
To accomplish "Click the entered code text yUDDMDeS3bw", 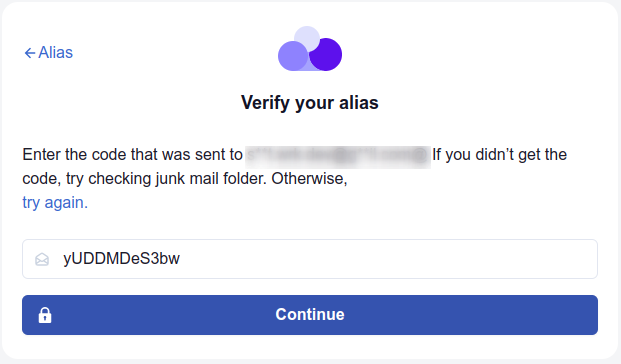I will [122, 259].
